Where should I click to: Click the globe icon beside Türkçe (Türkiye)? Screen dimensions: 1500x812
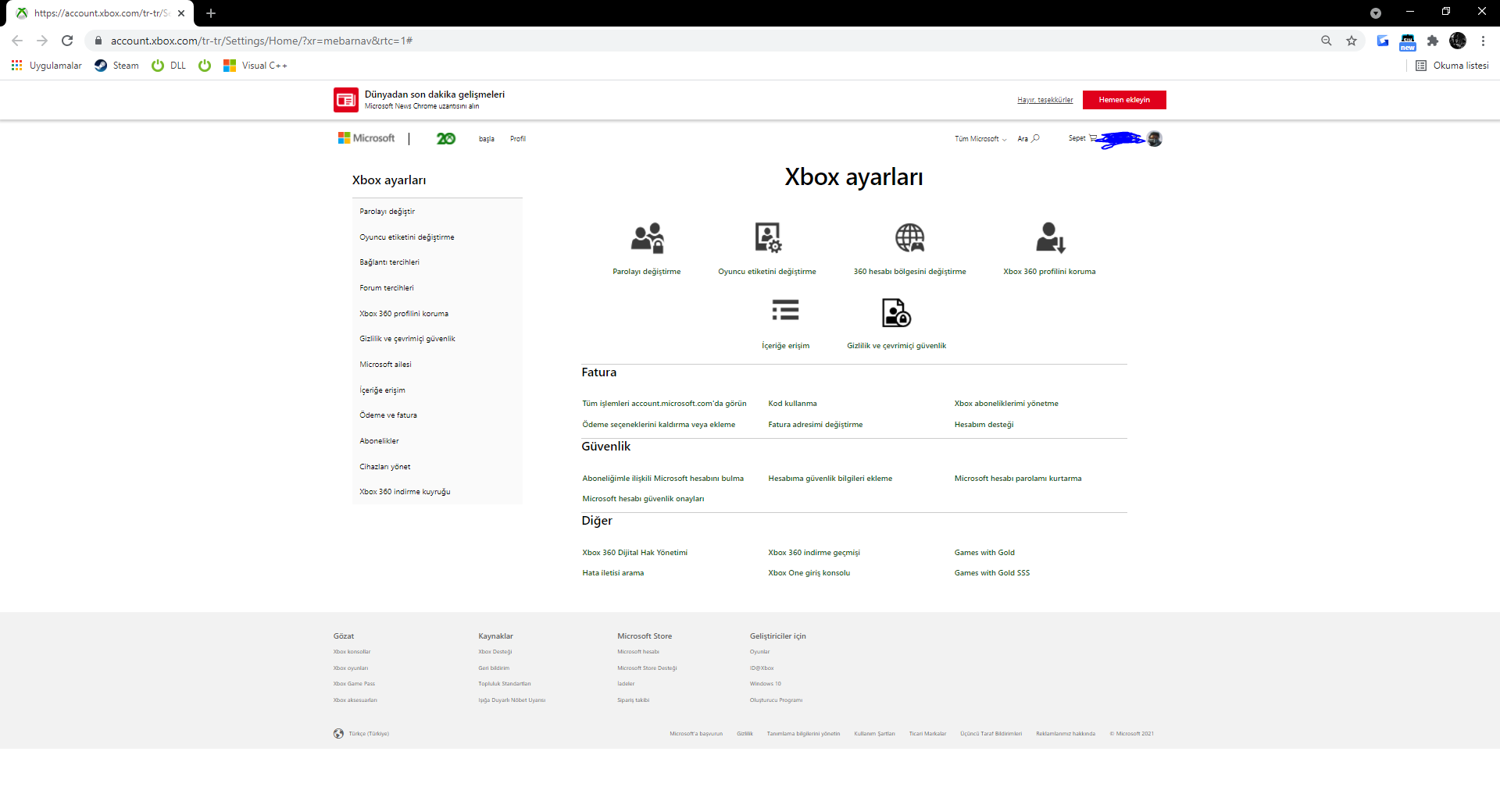pos(338,734)
